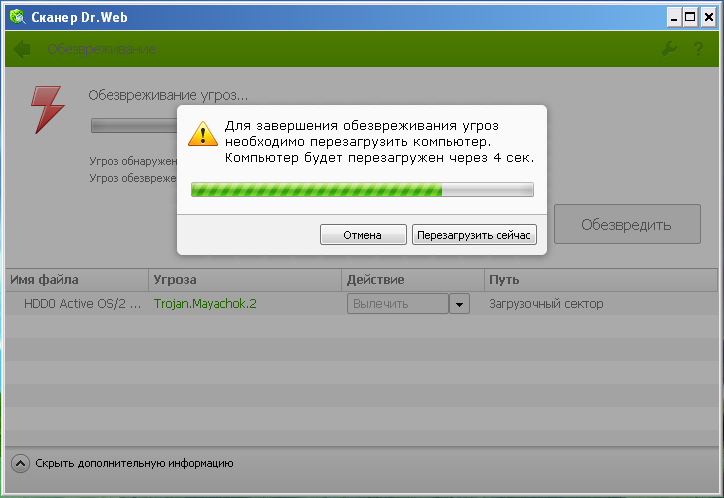Viewport: 724px width, 498px height.
Task: Click 'Скрыть дополнительную информацию' link
Action: coord(134,463)
